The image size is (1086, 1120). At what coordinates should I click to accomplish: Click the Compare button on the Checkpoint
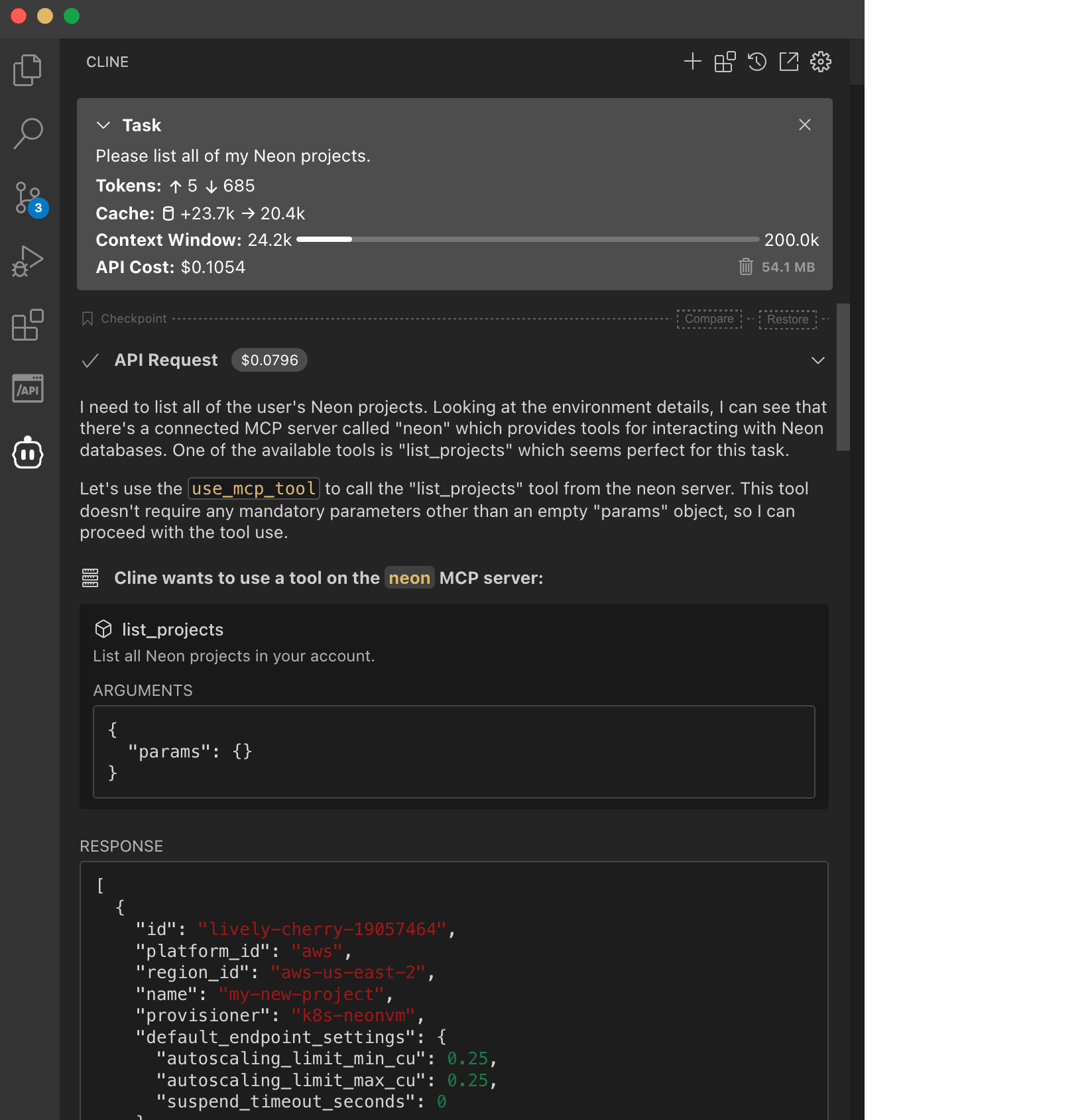point(709,319)
